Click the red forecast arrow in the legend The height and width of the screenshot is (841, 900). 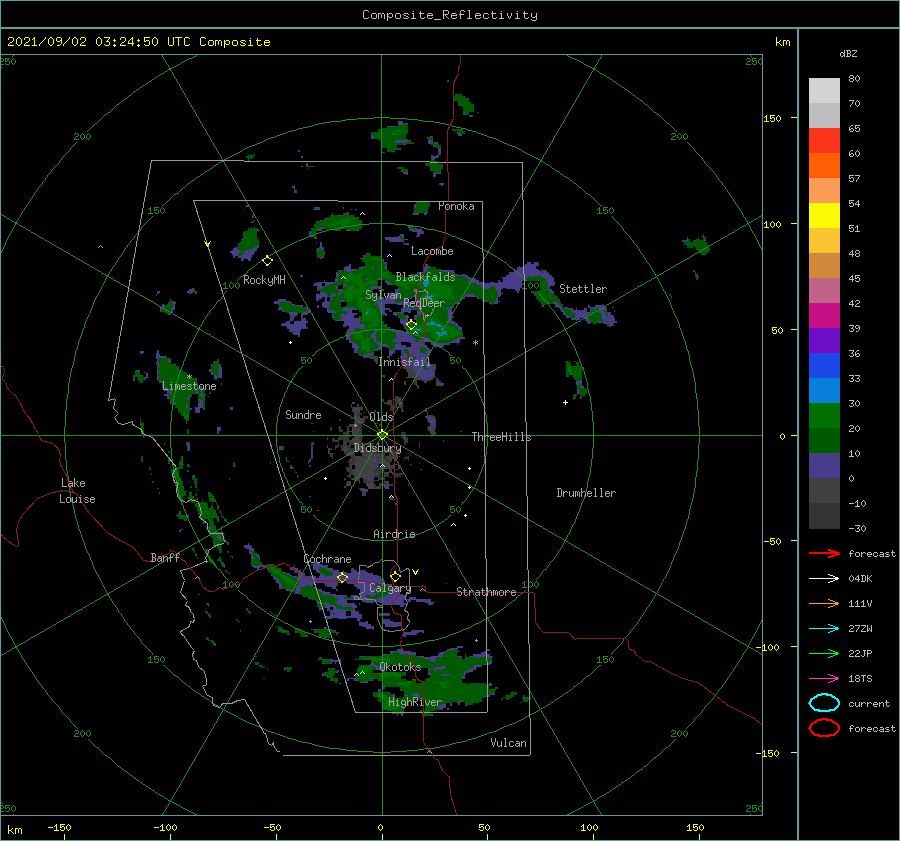824,553
